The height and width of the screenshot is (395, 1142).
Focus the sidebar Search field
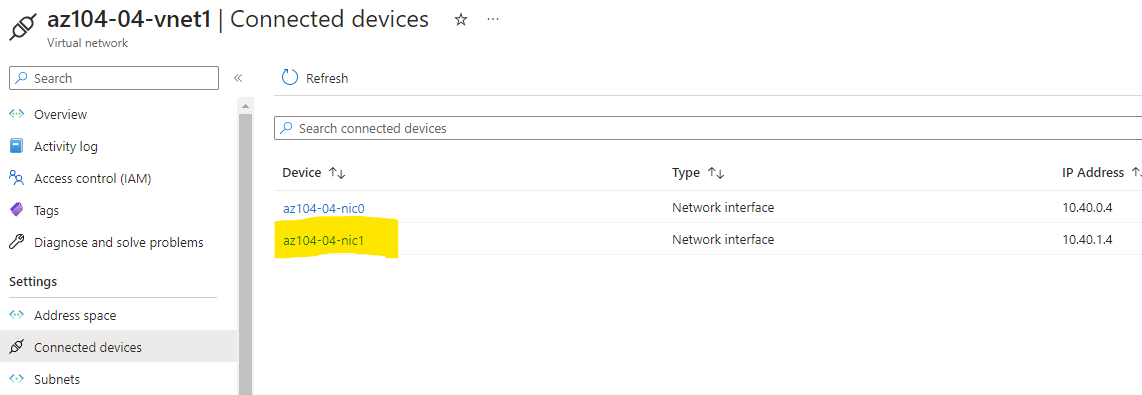tap(114, 78)
